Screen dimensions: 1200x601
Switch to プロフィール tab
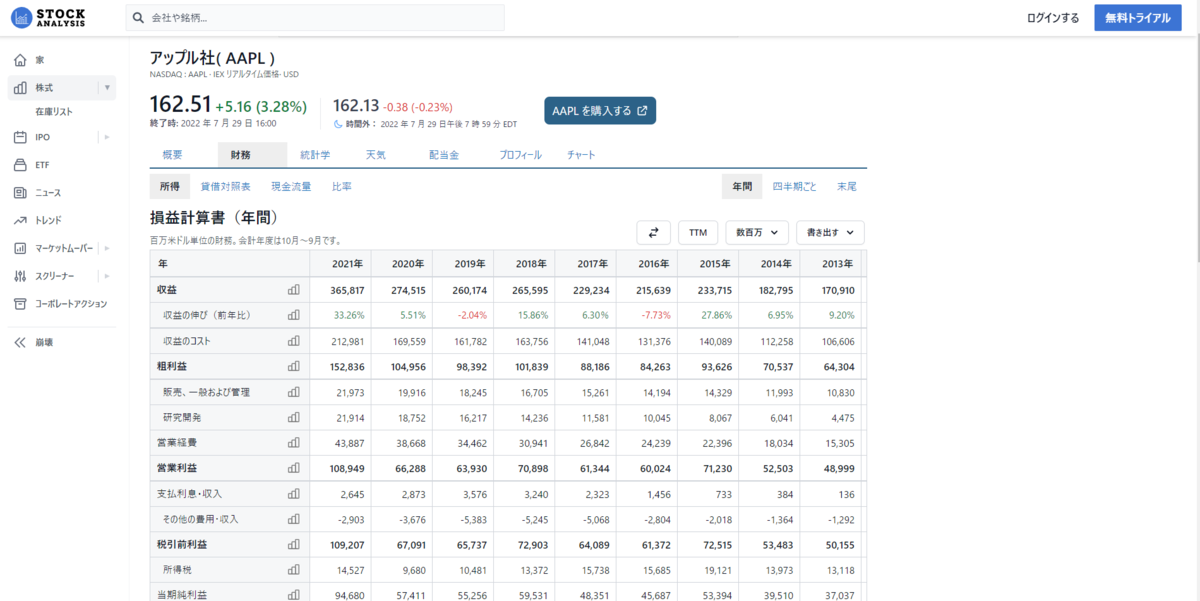click(521, 155)
